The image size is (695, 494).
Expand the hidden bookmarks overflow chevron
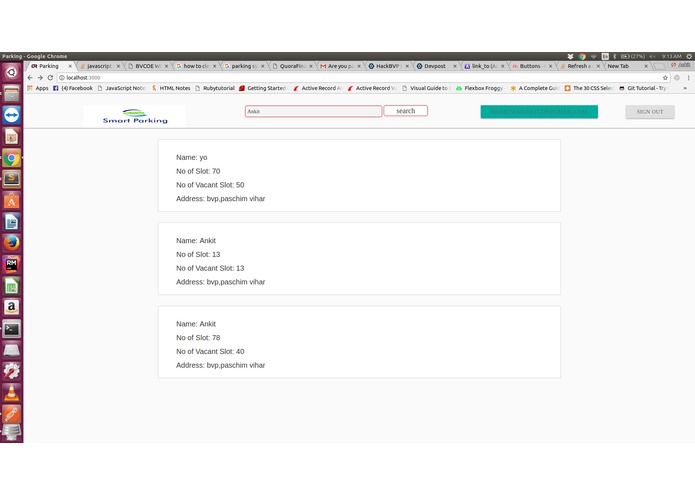pyautogui.click(x=685, y=88)
